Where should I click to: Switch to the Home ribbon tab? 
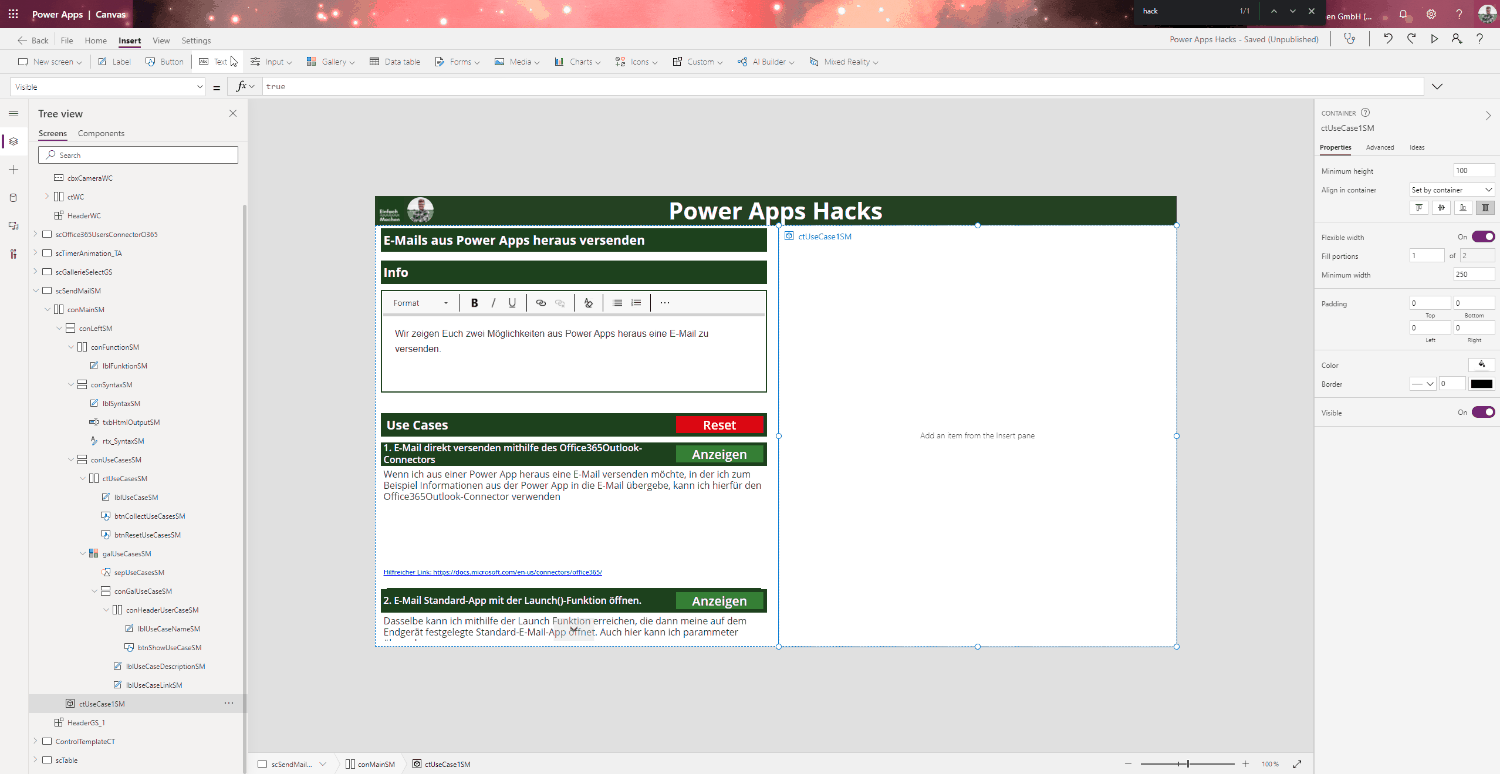[x=96, y=41]
